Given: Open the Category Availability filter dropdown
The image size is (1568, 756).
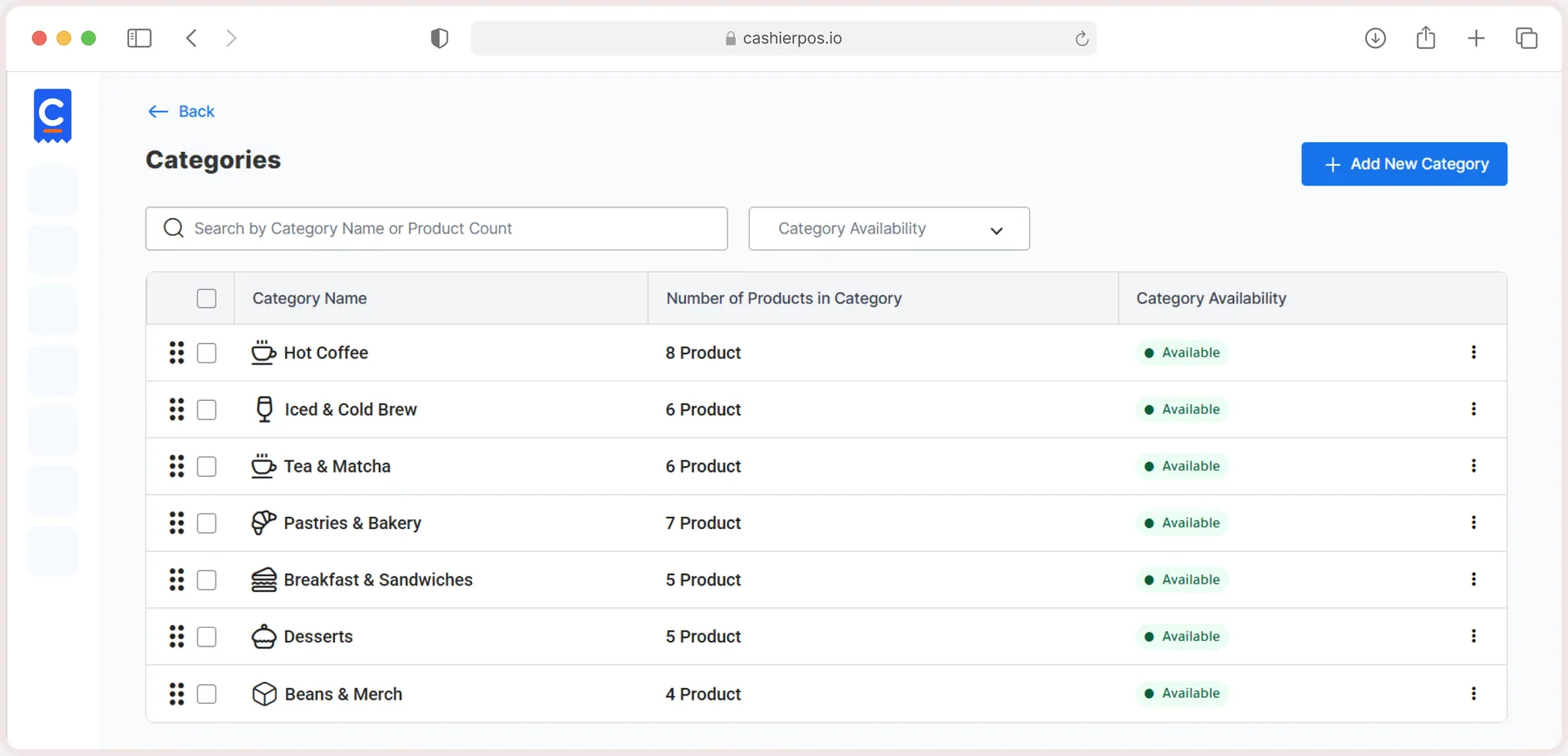Looking at the screenshot, I should [x=889, y=229].
